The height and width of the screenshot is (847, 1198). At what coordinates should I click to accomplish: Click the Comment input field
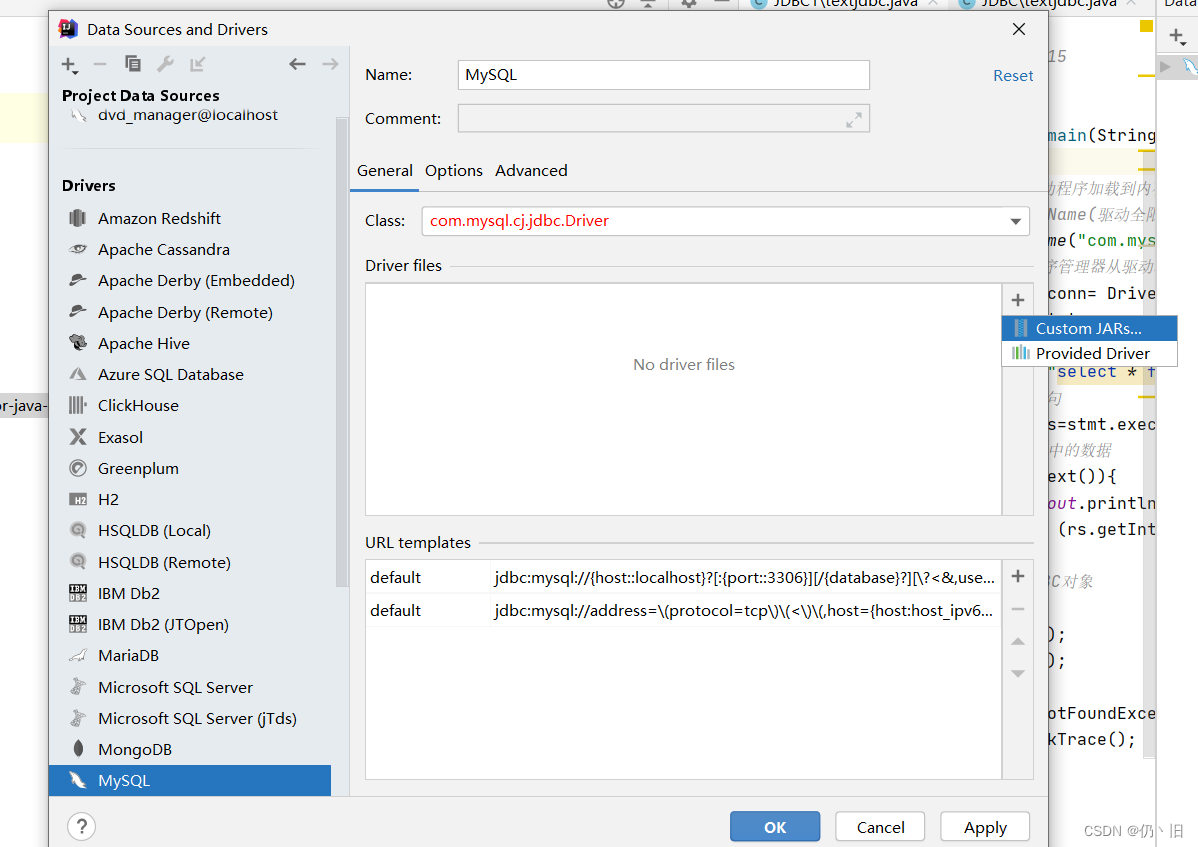click(x=663, y=118)
